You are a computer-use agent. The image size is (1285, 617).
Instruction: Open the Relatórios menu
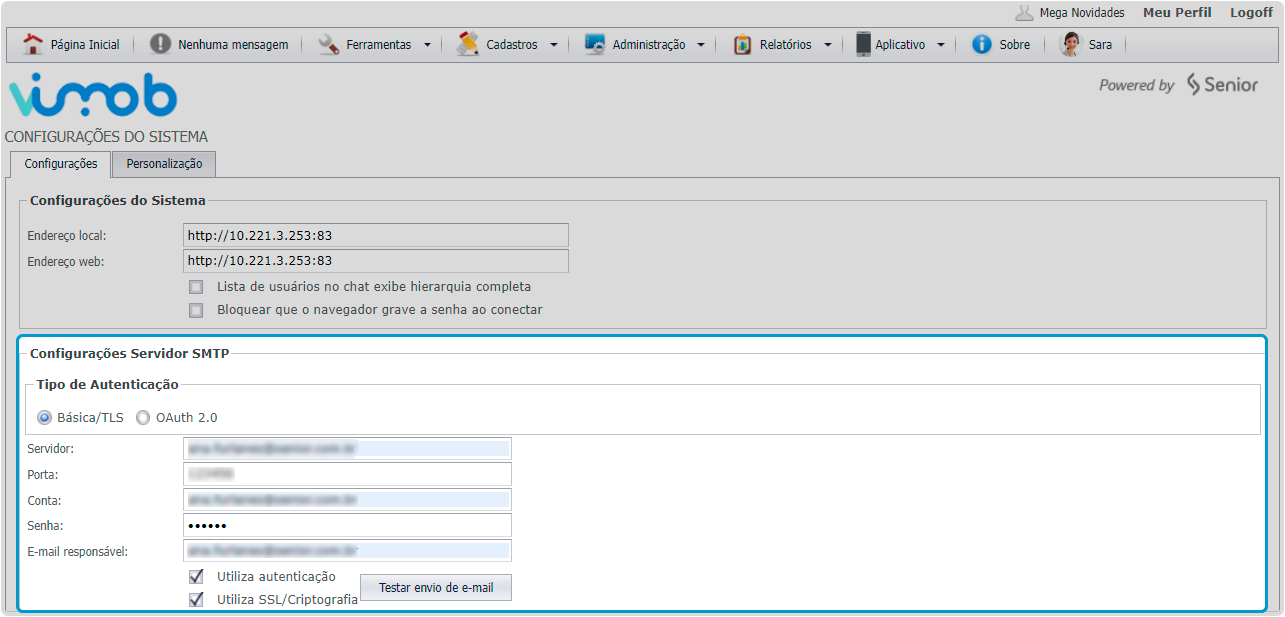coord(783,44)
